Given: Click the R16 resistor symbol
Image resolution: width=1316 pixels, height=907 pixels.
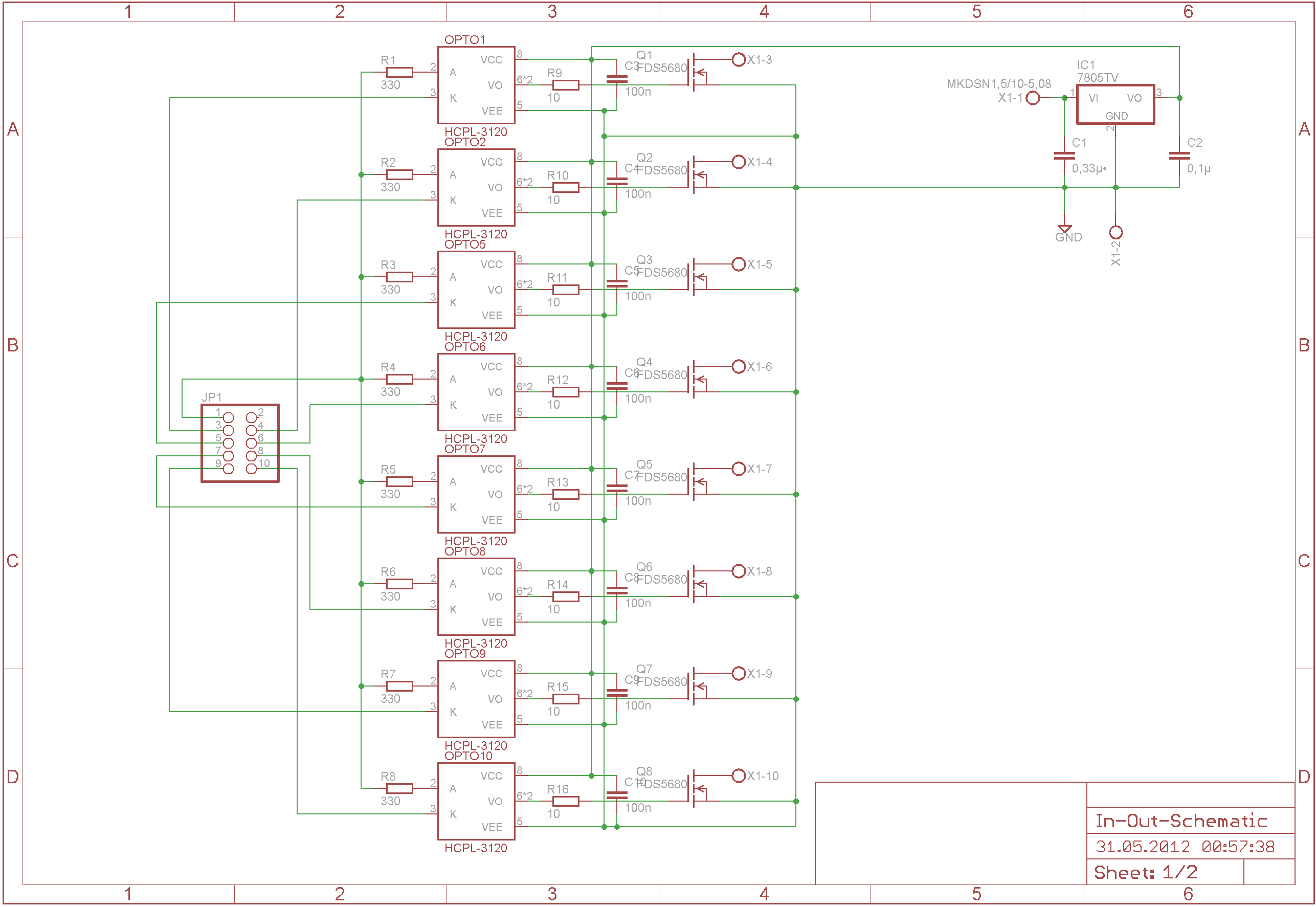Looking at the screenshot, I should tap(565, 801).
